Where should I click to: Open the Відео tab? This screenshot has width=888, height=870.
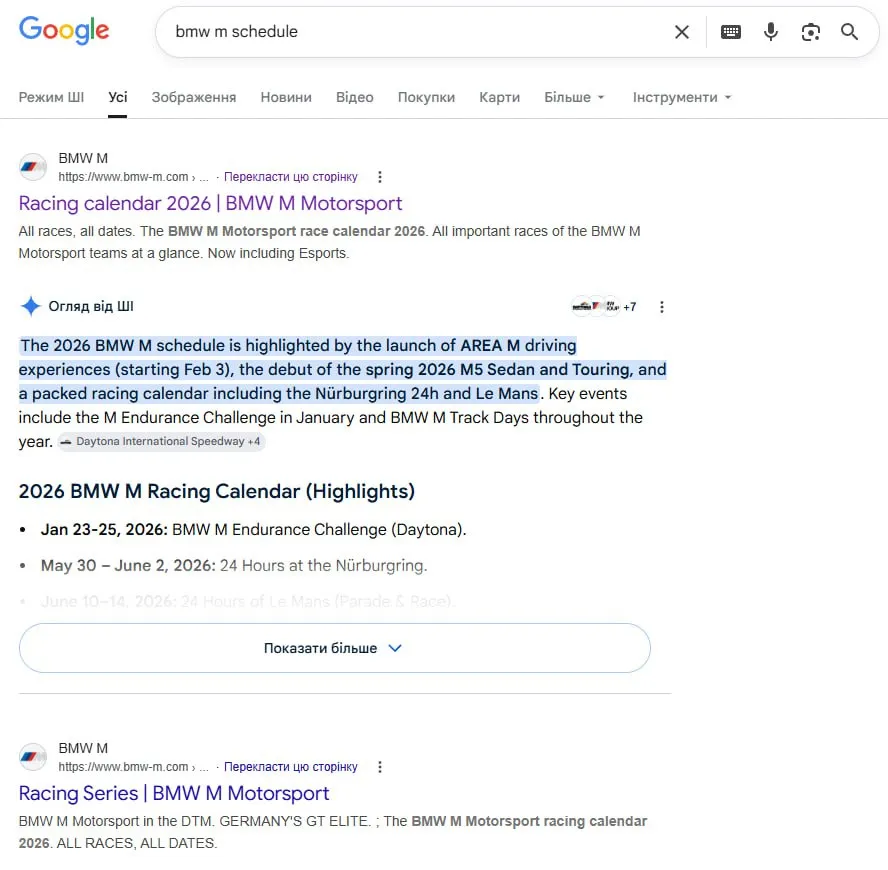click(x=355, y=97)
